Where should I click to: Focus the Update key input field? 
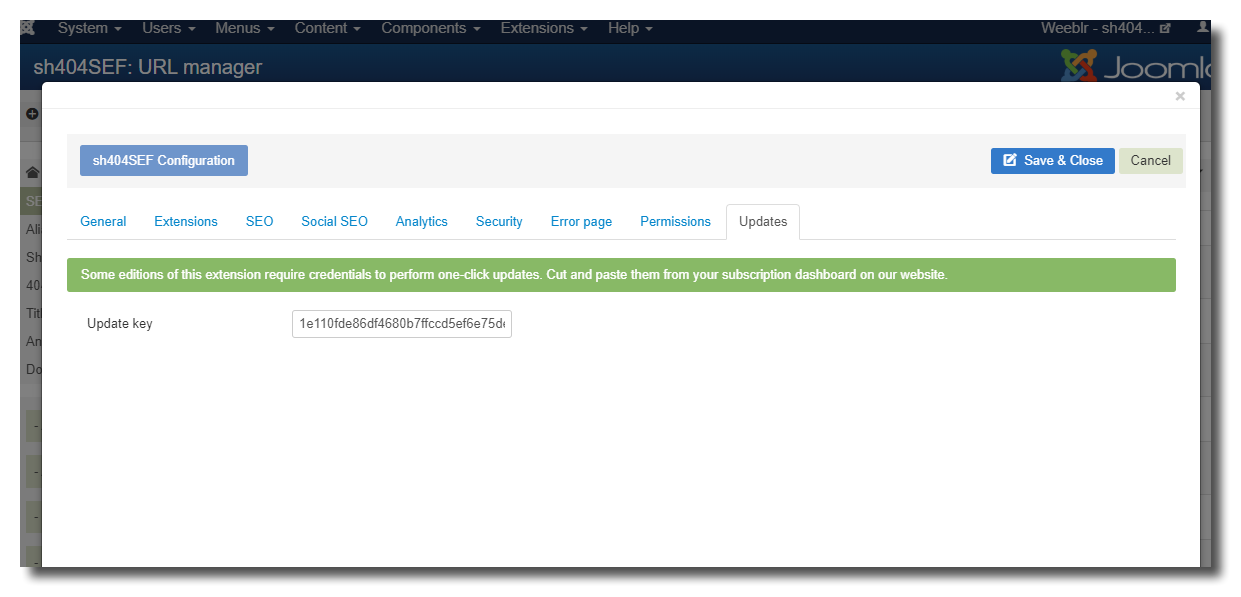[x=402, y=324]
